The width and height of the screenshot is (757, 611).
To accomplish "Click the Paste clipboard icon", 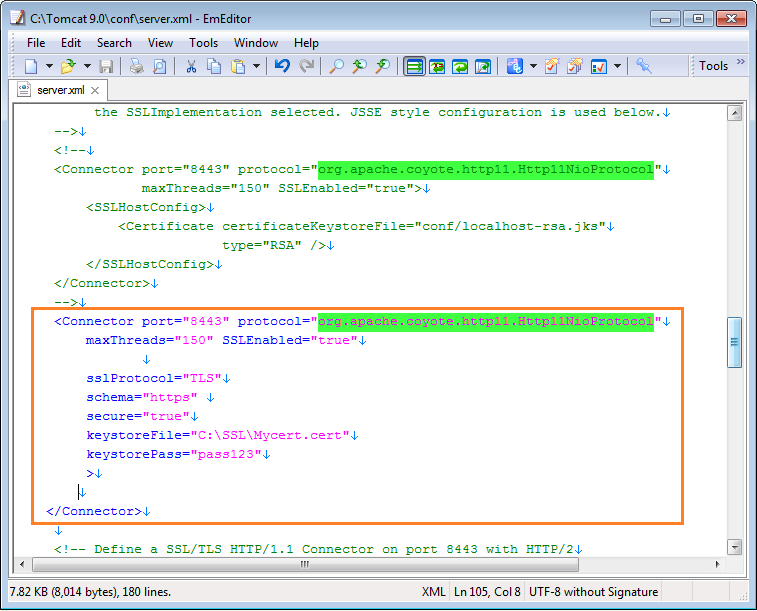I will [238, 66].
